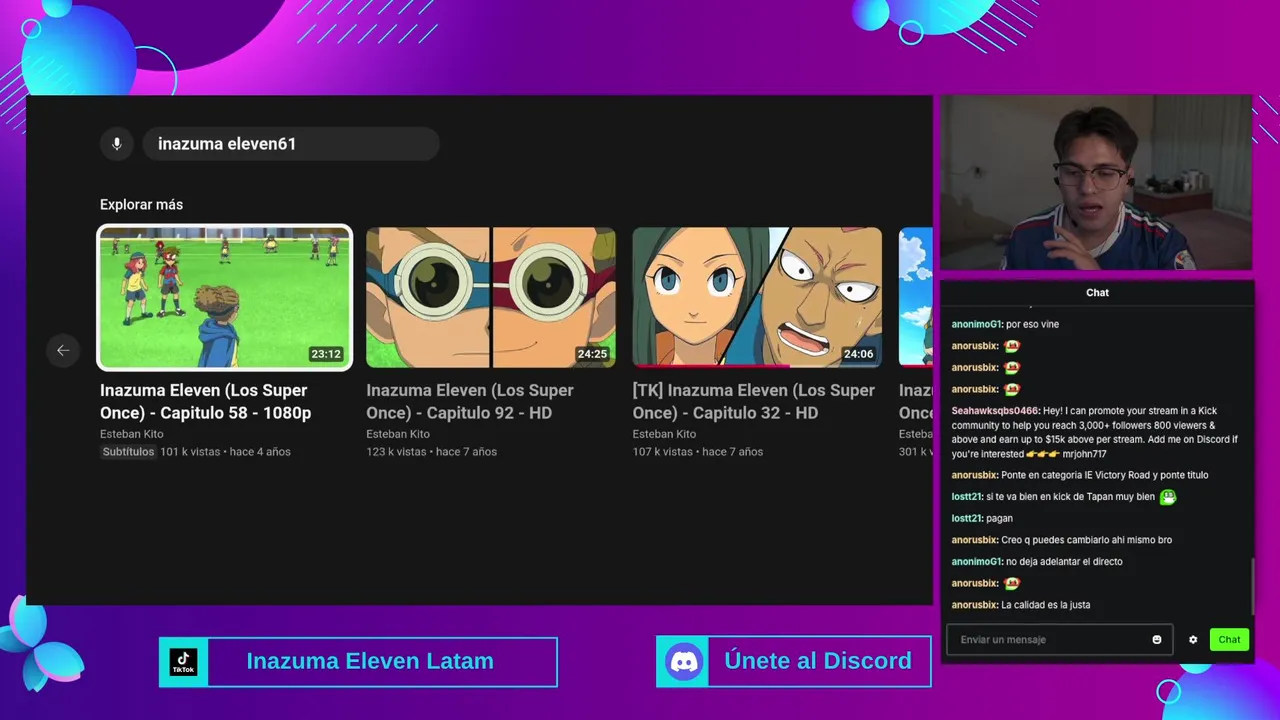Click the Únete al Discord banner
Image resolution: width=1280 pixels, height=720 pixels.
(x=794, y=661)
